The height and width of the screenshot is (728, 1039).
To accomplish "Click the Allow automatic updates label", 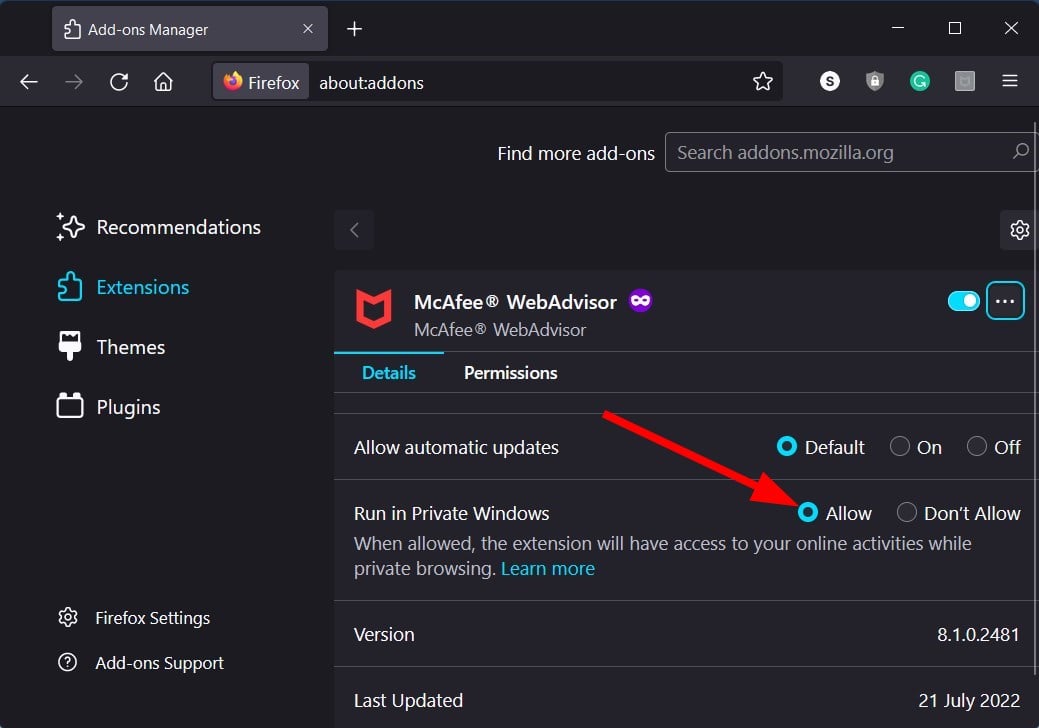I will click(x=456, y=447).
